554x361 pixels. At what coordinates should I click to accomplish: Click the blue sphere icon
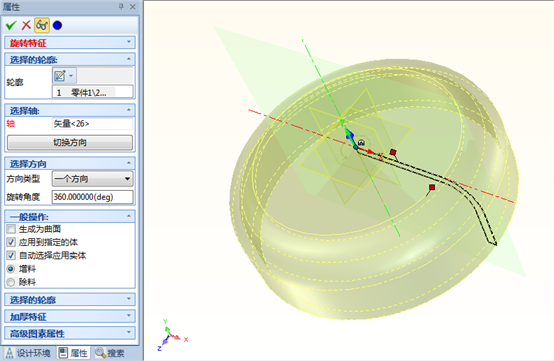click(57, 25)
